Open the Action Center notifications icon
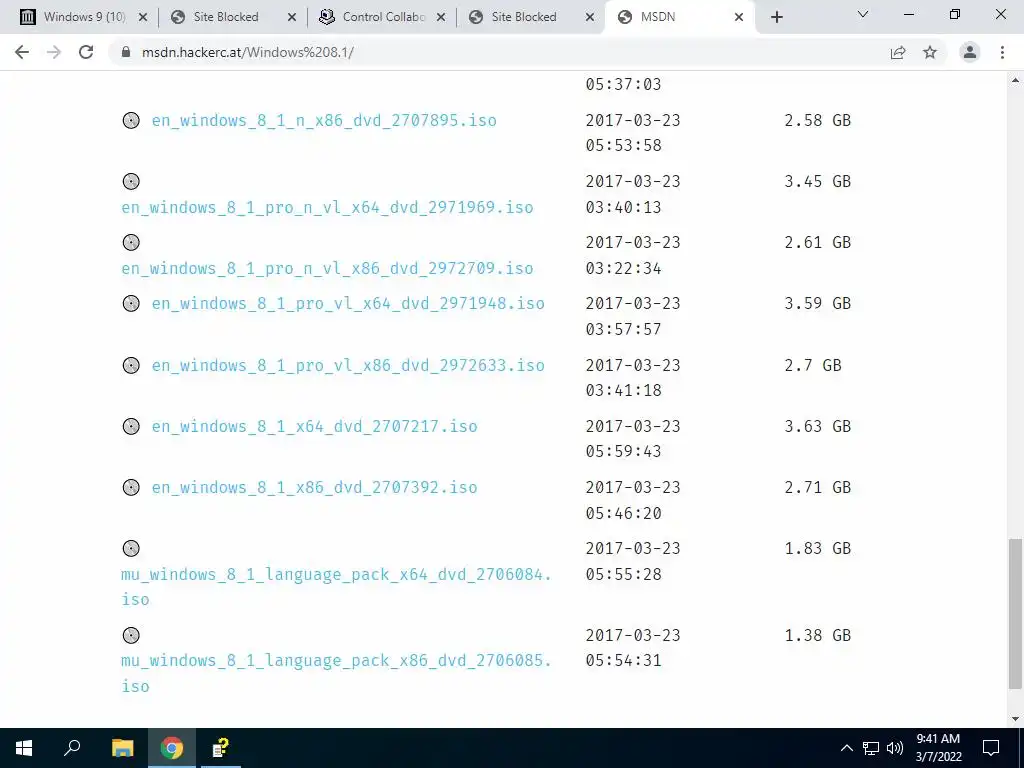The height and width of the screenshot is (768, 1024). (x=991, y=748)
